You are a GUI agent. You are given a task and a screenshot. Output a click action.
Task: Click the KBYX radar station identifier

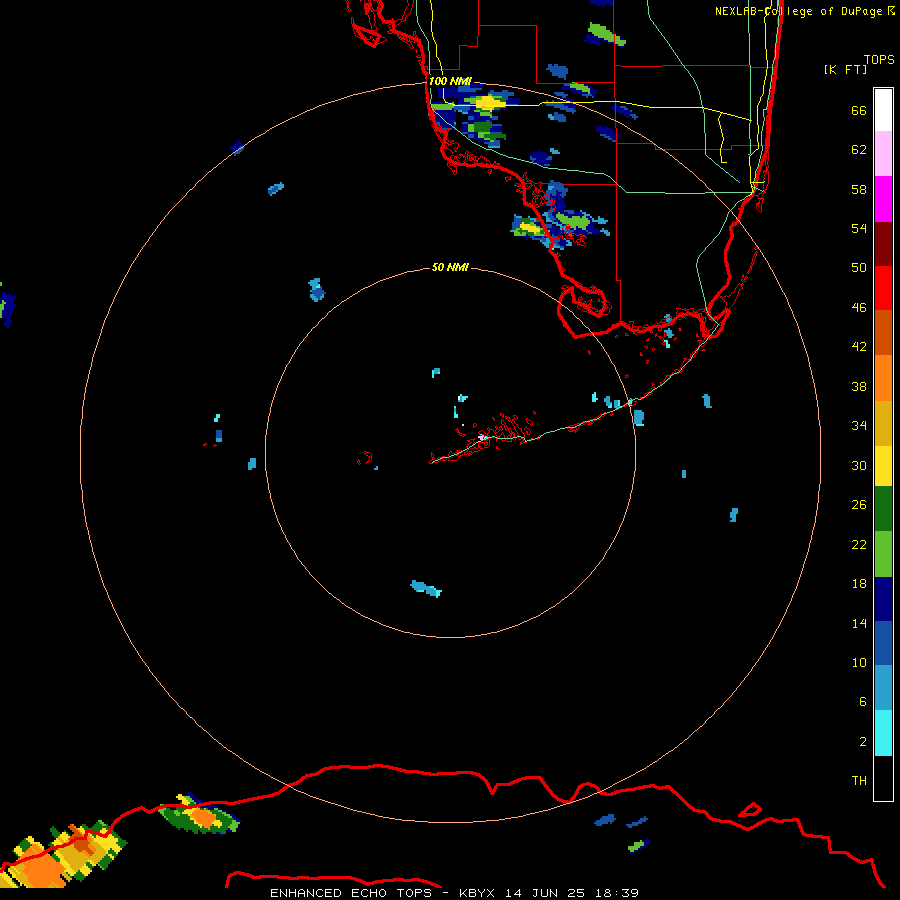click(476, 893)
